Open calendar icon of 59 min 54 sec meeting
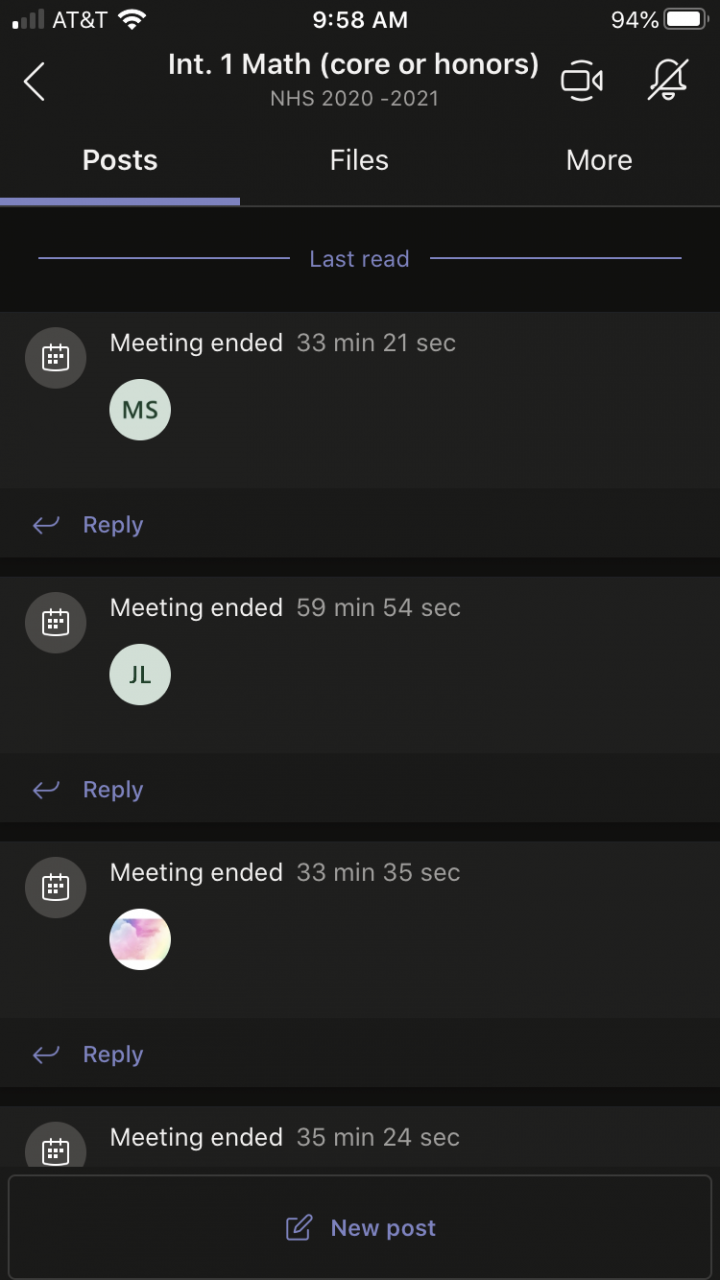The image size is (720, 1280). click(x=56, y=622)
